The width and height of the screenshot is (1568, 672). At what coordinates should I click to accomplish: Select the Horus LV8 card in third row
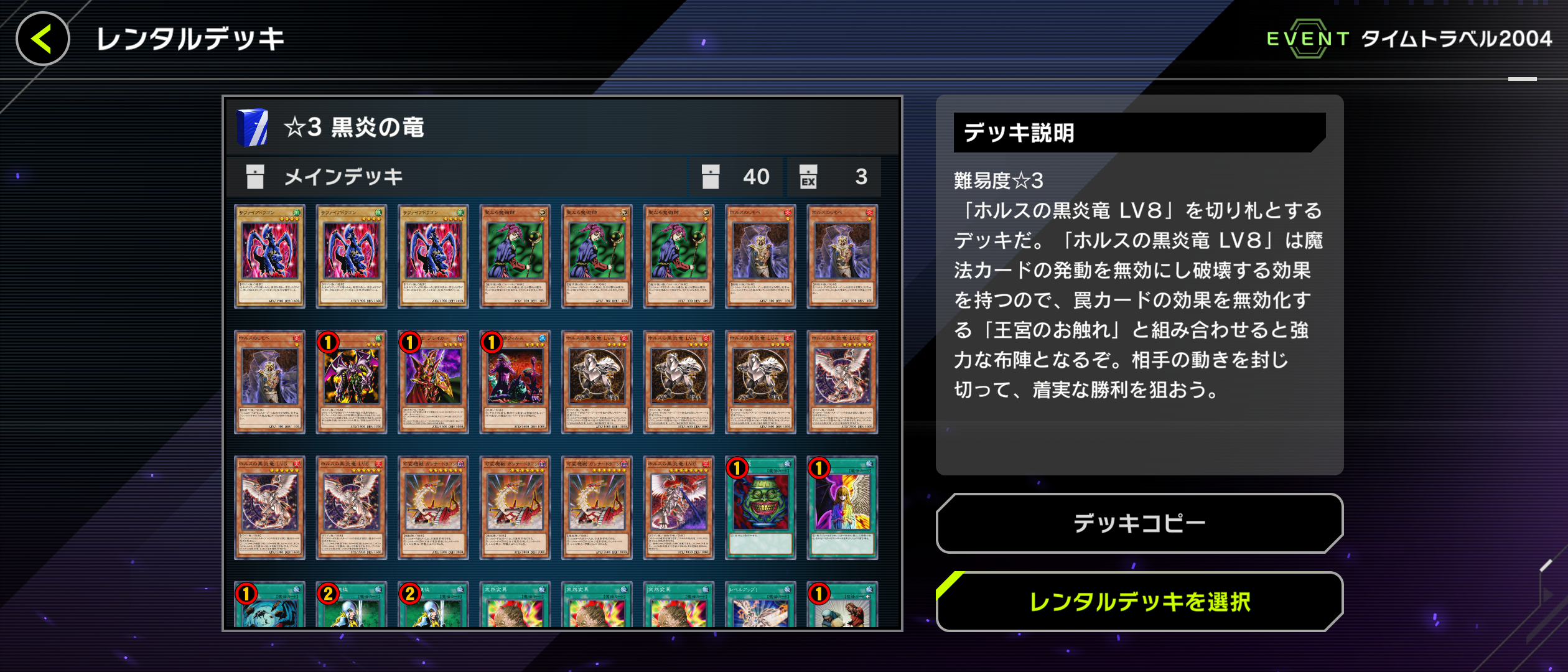click(x=679, y=508)
